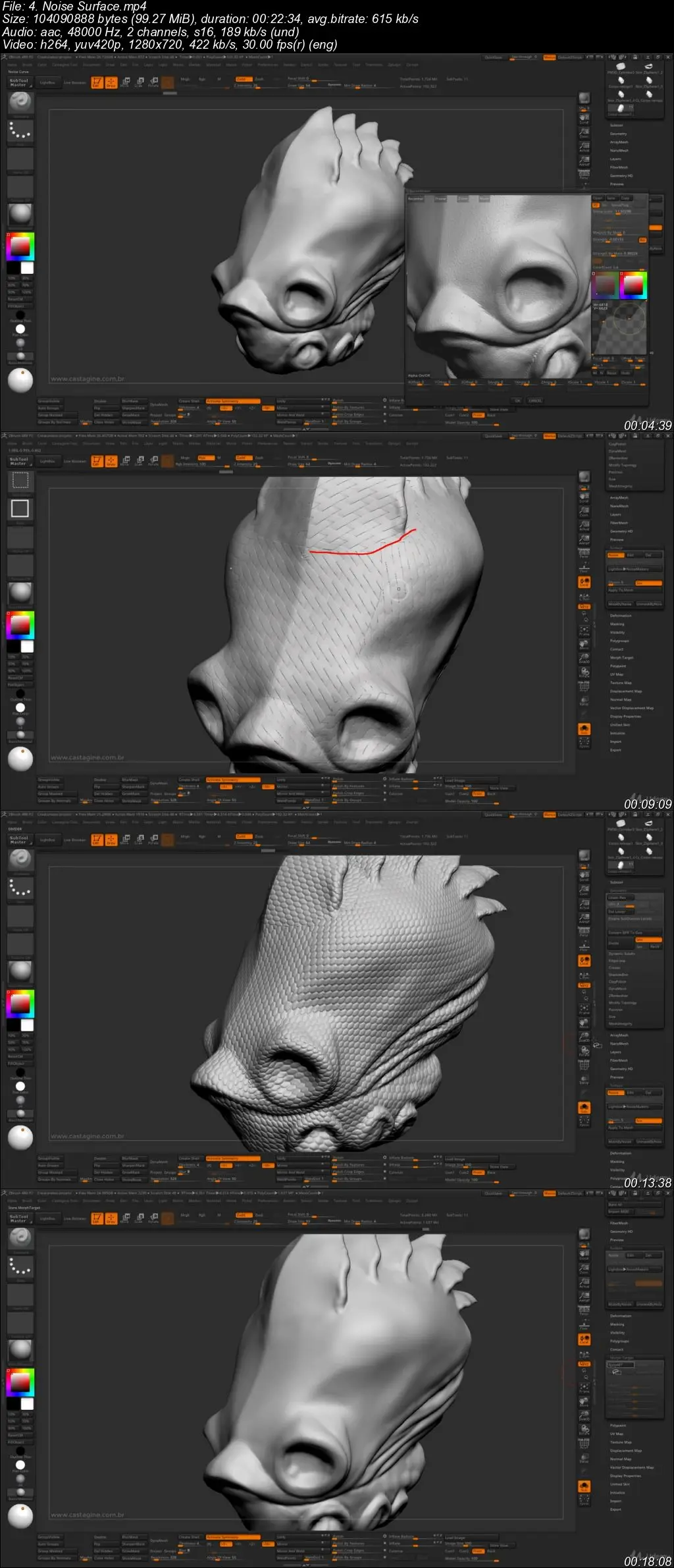
Task: Expand Deformation section in 00:09:09 frame
Action: click(x=621, y=616)
